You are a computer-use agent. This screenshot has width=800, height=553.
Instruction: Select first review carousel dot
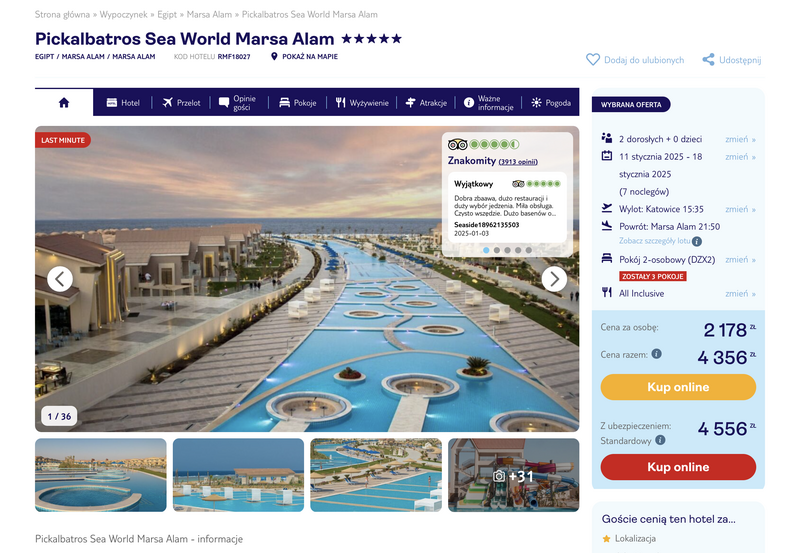pyautogui.click(x=486, y=250)
